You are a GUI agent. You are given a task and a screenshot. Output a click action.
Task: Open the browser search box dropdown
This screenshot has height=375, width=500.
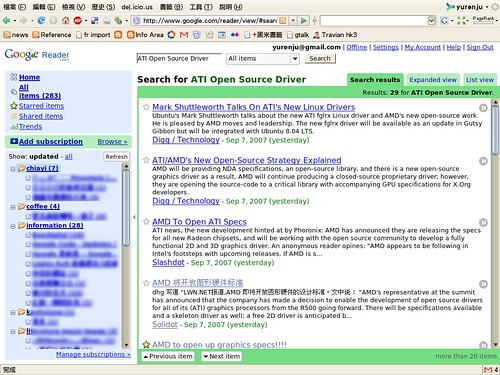click(431, 21)
